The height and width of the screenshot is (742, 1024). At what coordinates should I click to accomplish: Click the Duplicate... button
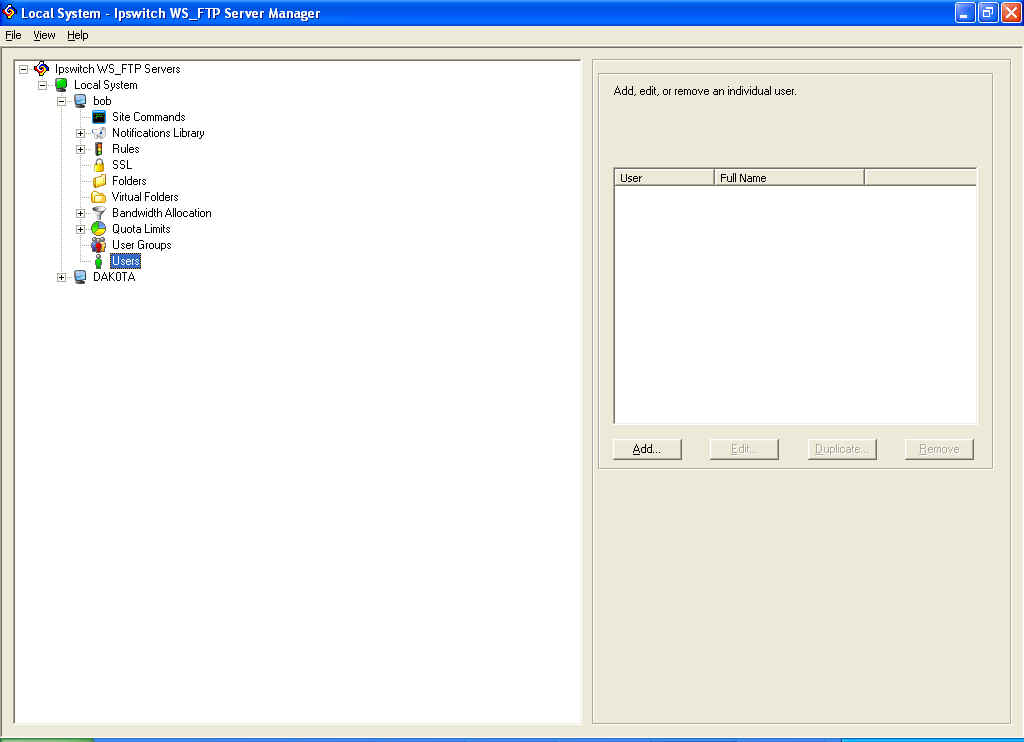842,449
